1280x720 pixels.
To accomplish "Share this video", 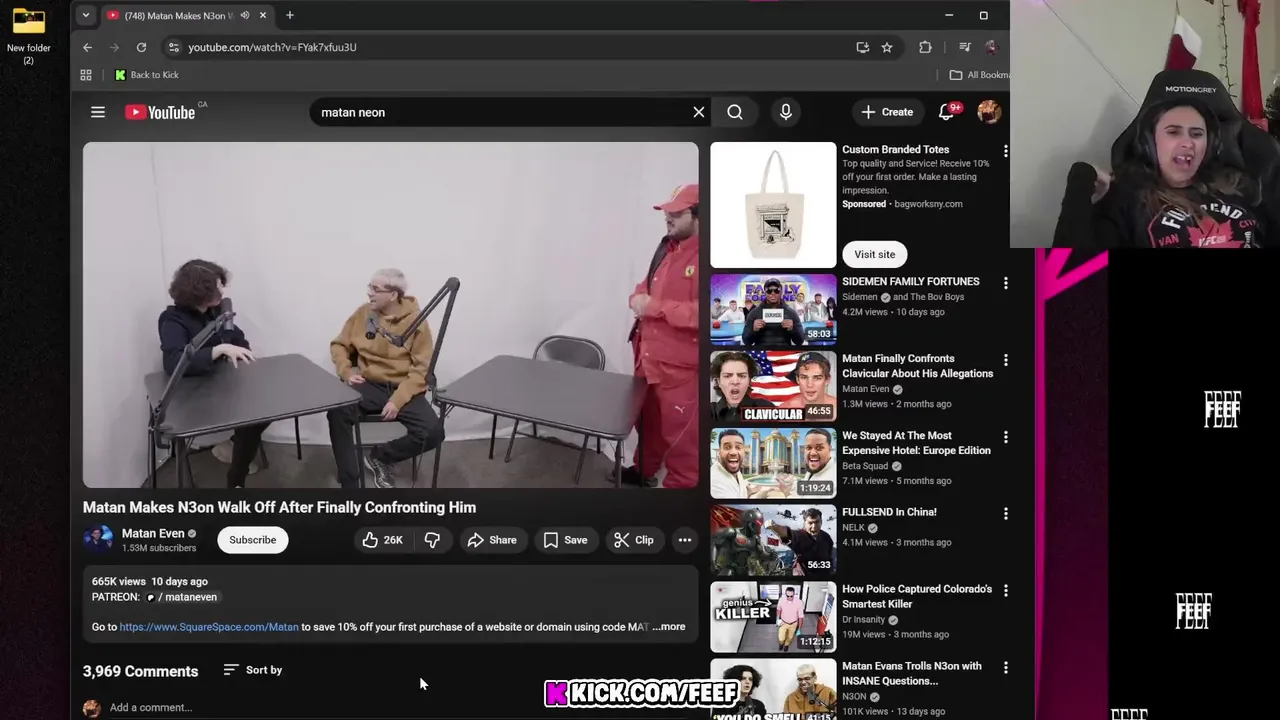I will pos(492,540).
